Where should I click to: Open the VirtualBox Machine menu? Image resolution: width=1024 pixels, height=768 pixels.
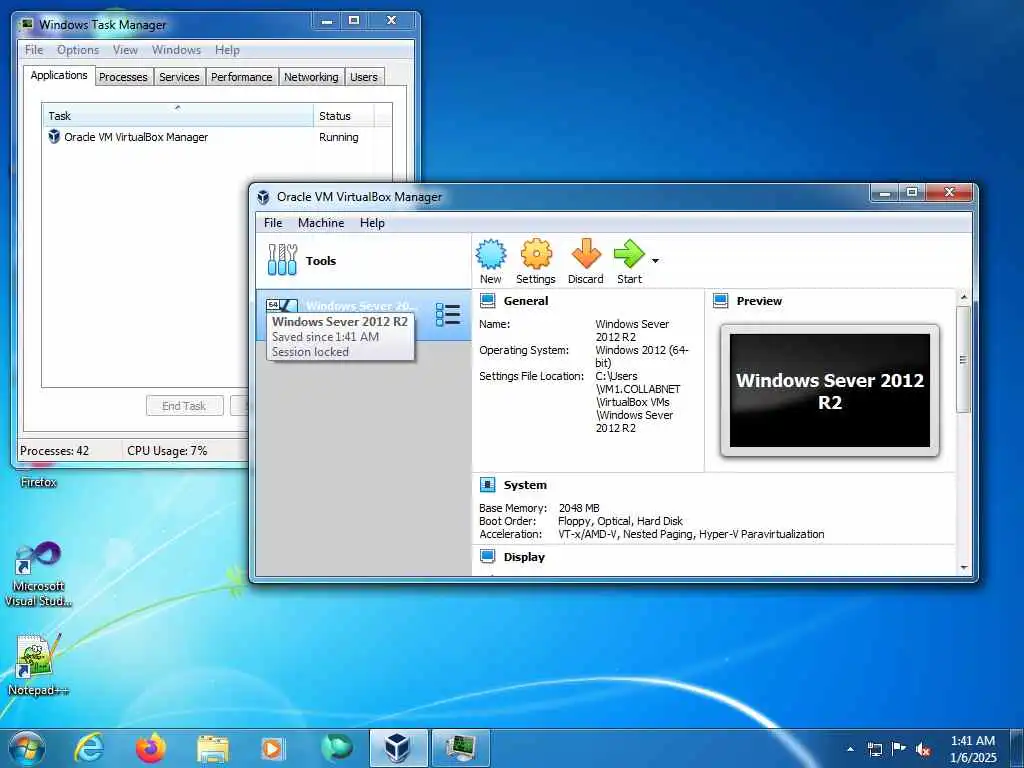[x=321, y=223]
